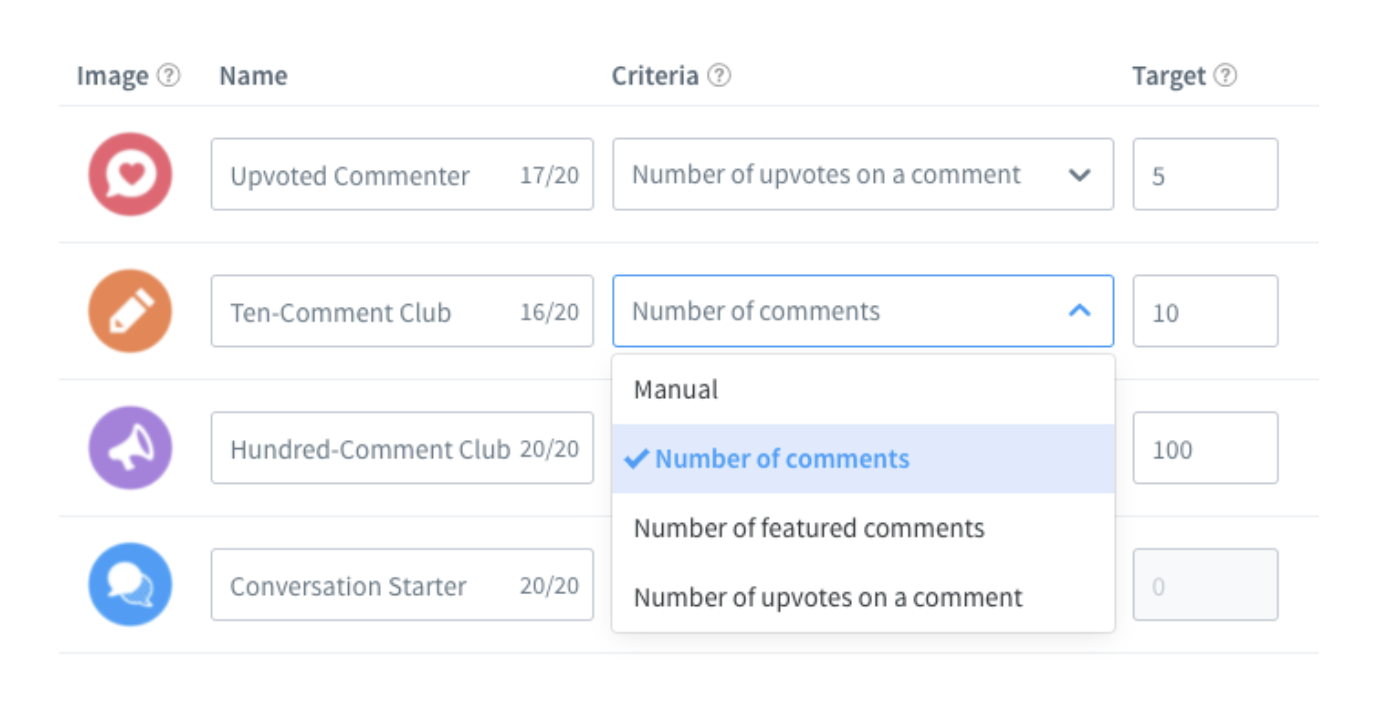Click the target field showing 10
The image size is (1390, 708).
1204,311
